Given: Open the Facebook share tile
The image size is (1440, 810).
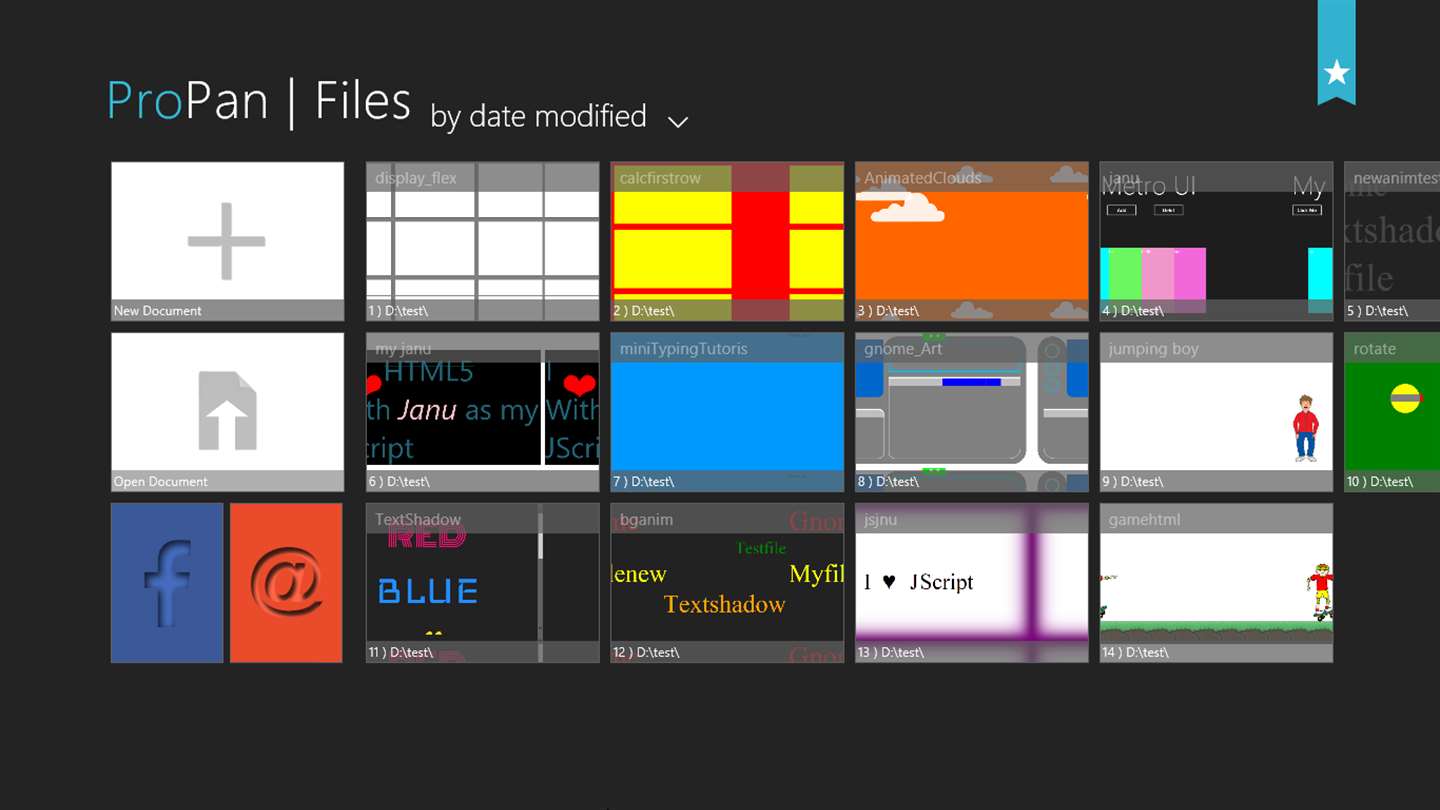Looking at the screenshot, I should [x=167, y=583].
